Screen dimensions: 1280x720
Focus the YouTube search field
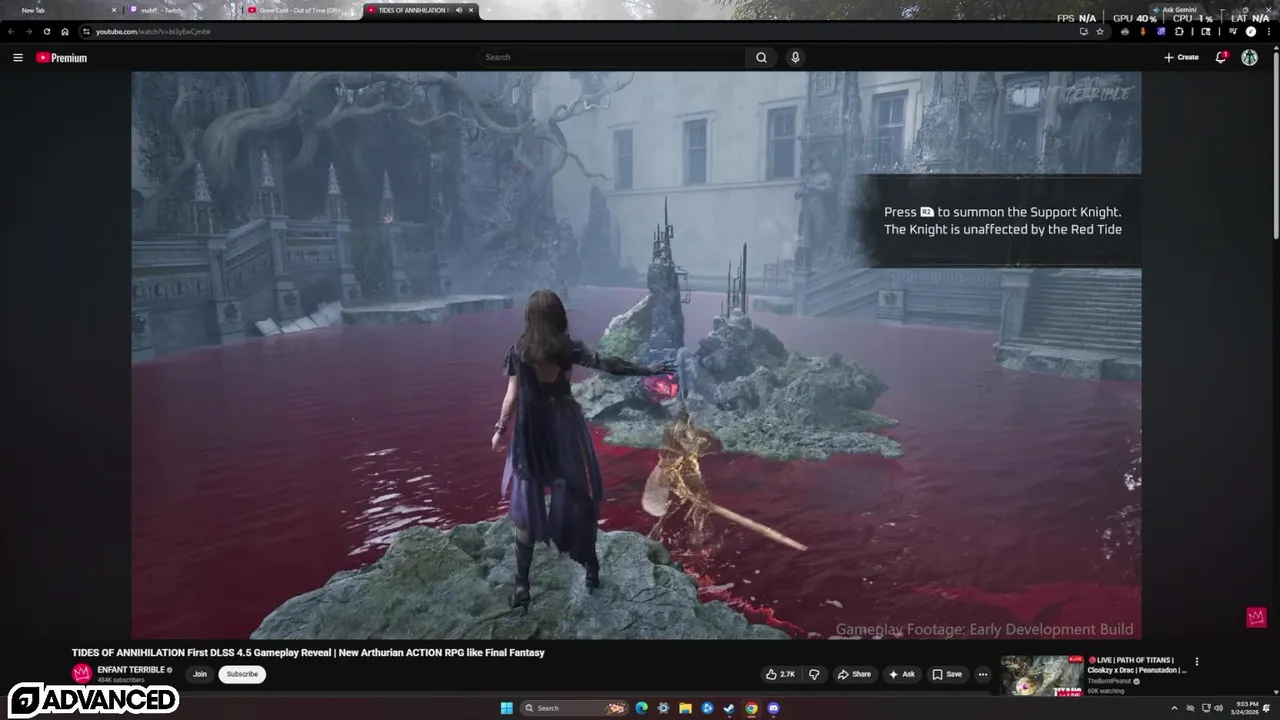click(x=612, y=57)
